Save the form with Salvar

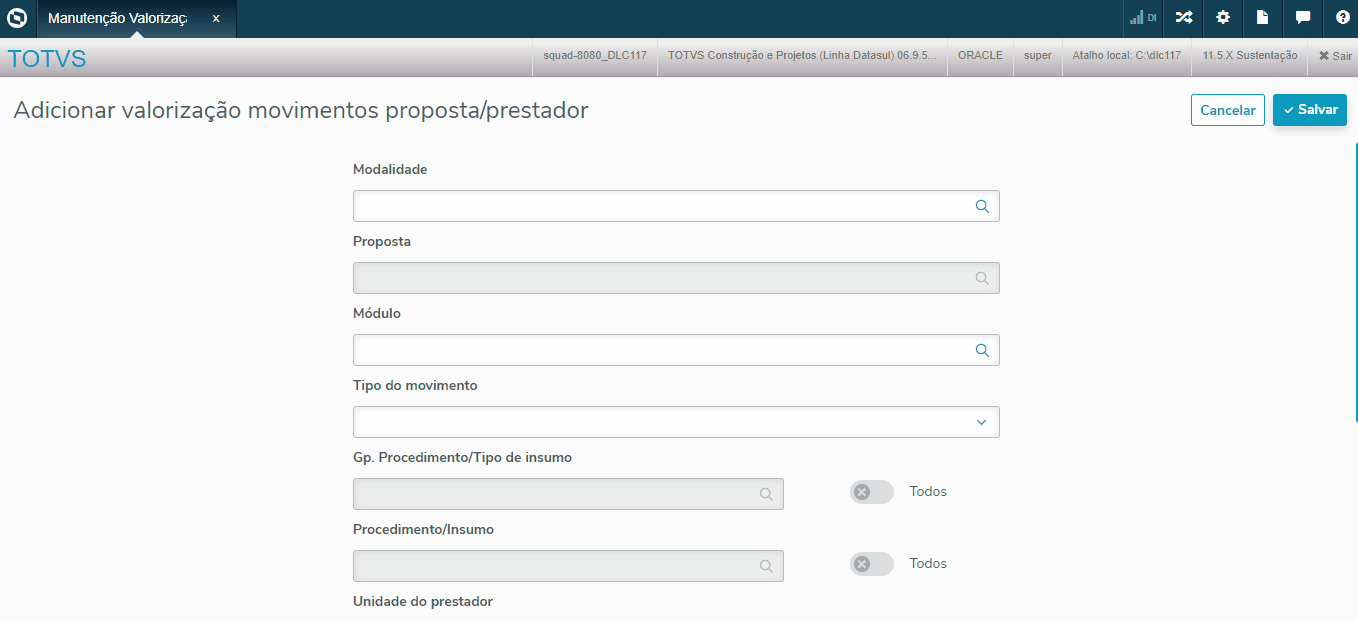point(1310,110)
